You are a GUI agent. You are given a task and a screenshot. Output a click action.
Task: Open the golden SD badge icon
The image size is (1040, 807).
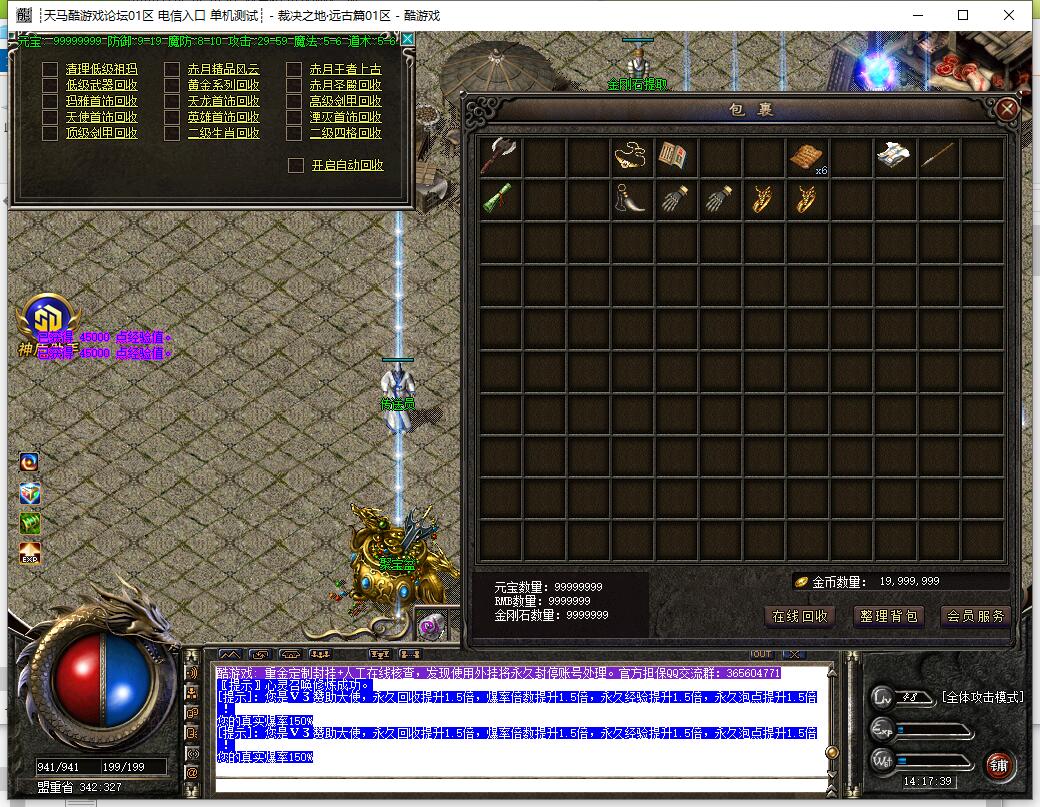(x=46, y=317)
